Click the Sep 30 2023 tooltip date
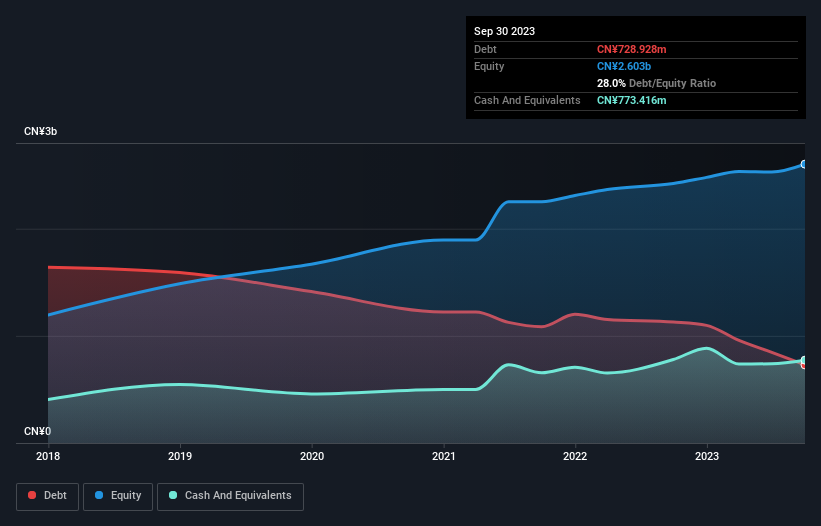Viewport: 821px width, 526px height. 504,31
